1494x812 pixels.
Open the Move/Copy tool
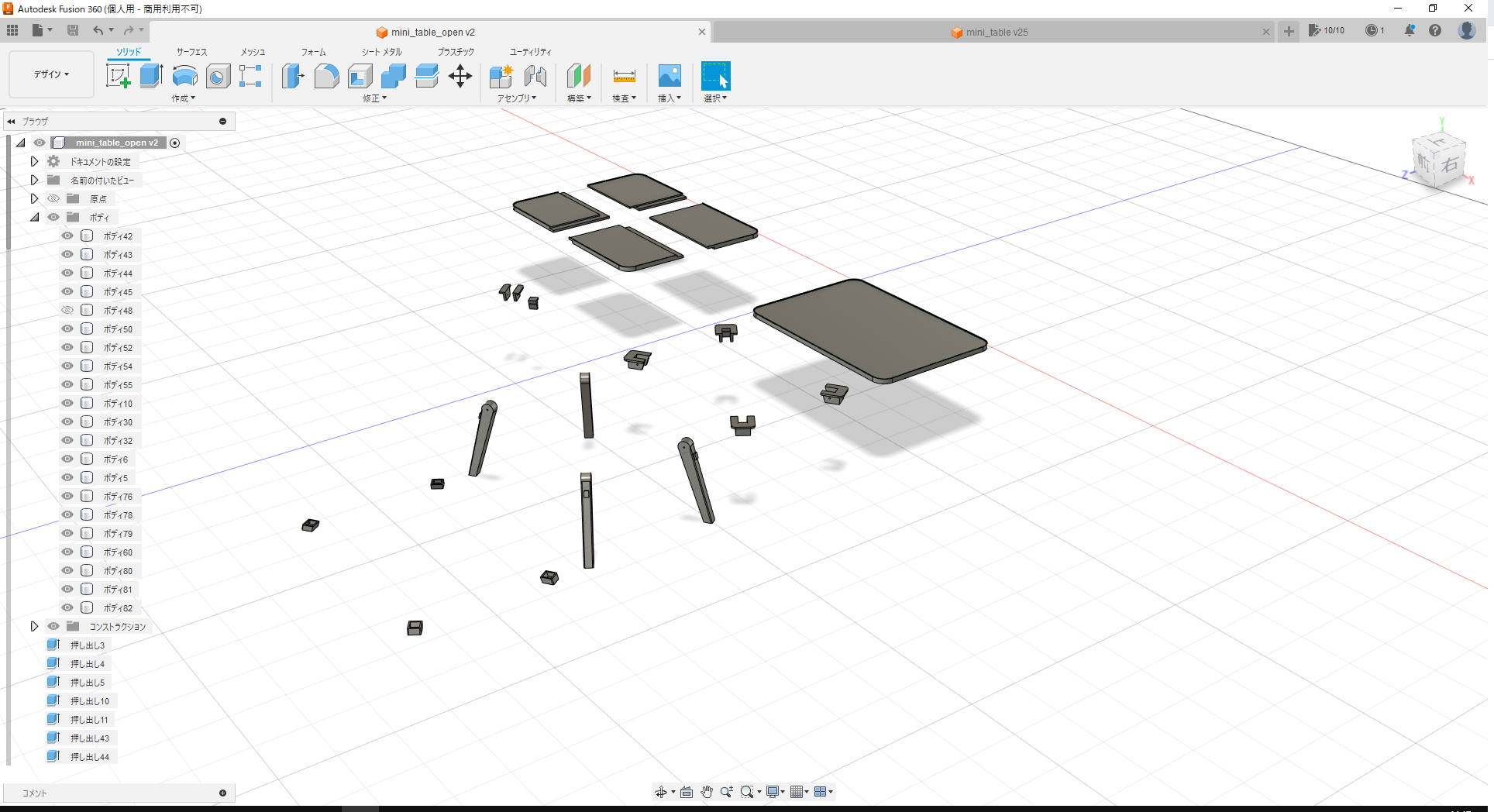pos(460,75)
